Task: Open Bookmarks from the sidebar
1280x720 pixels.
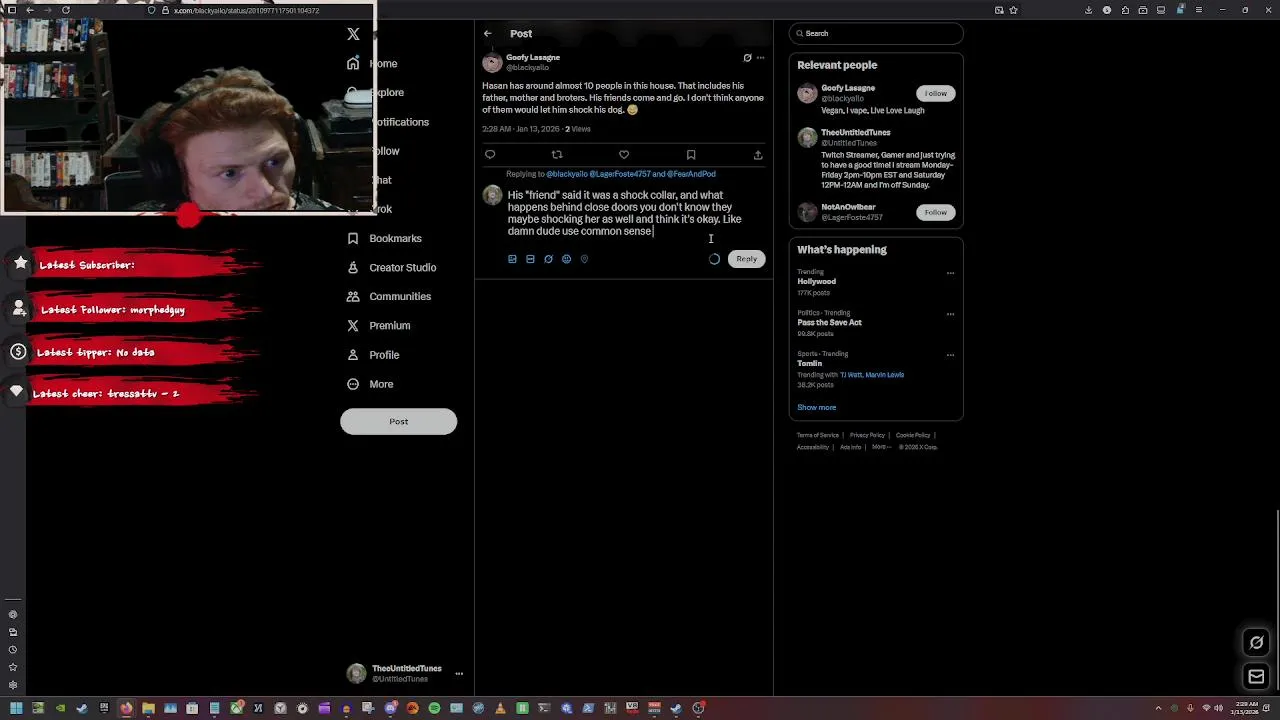Action: 384,238
